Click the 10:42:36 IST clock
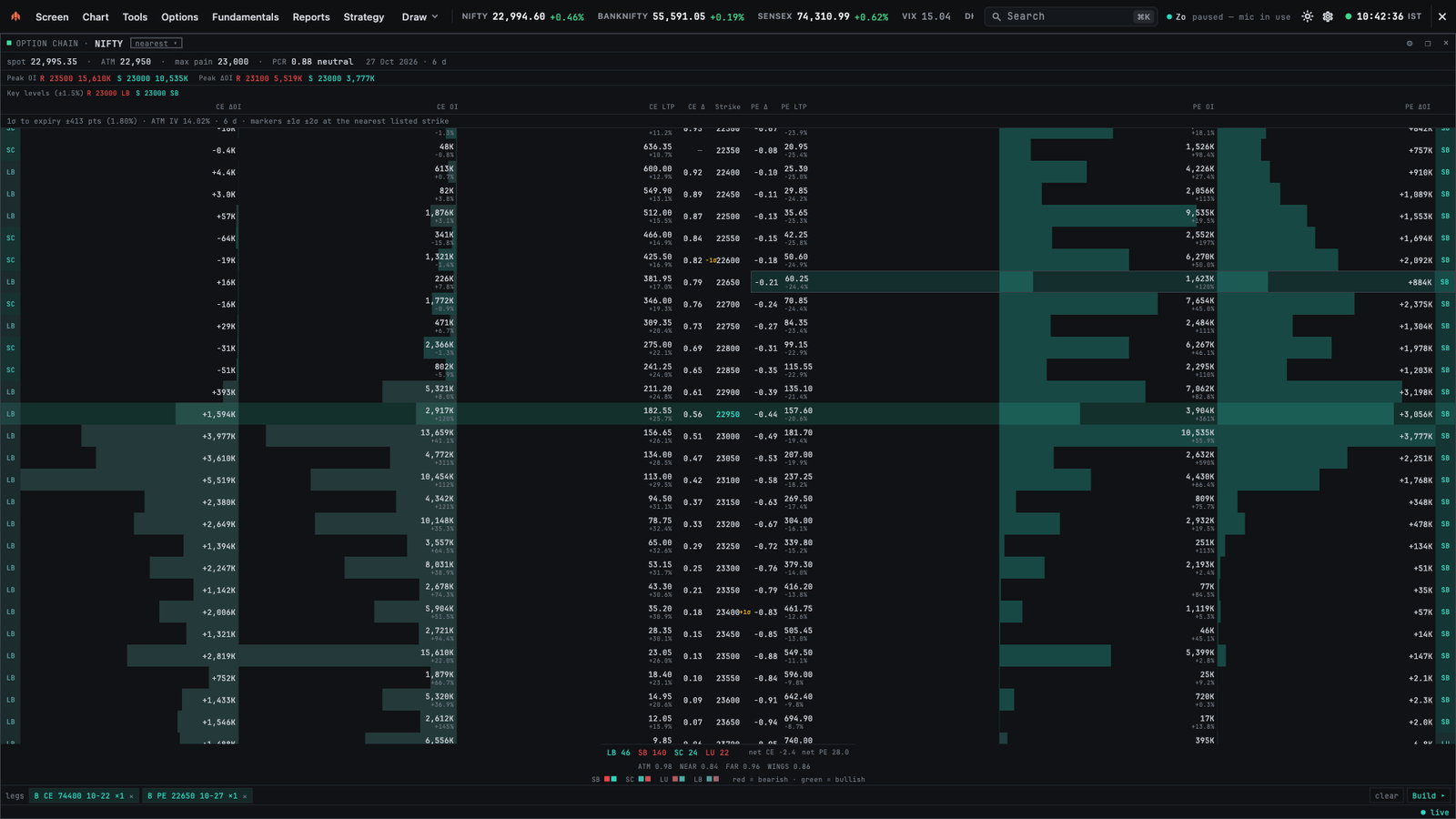1456x819 pixels. click(1383, 16)
